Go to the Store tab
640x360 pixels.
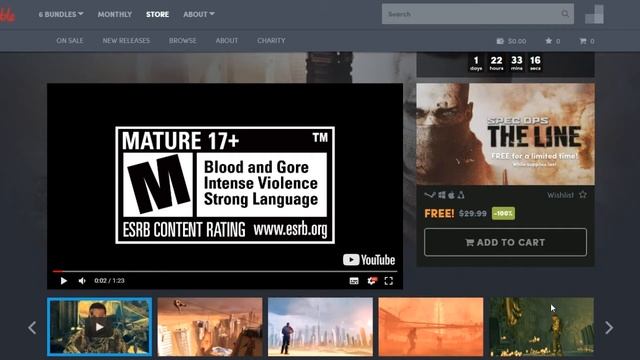pyautogui.click(x=157, y=14)
